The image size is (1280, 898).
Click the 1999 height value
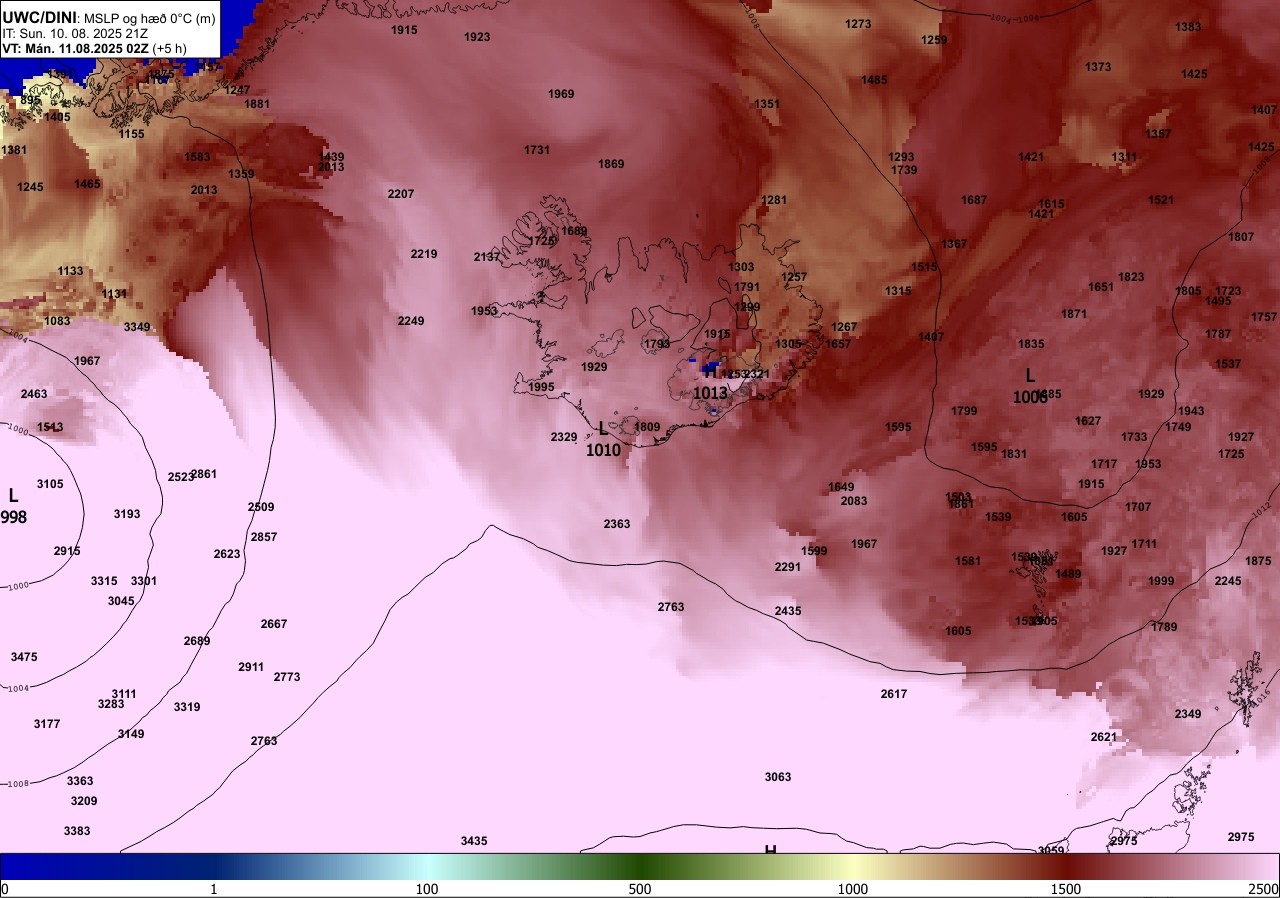tap(1161, 581)
